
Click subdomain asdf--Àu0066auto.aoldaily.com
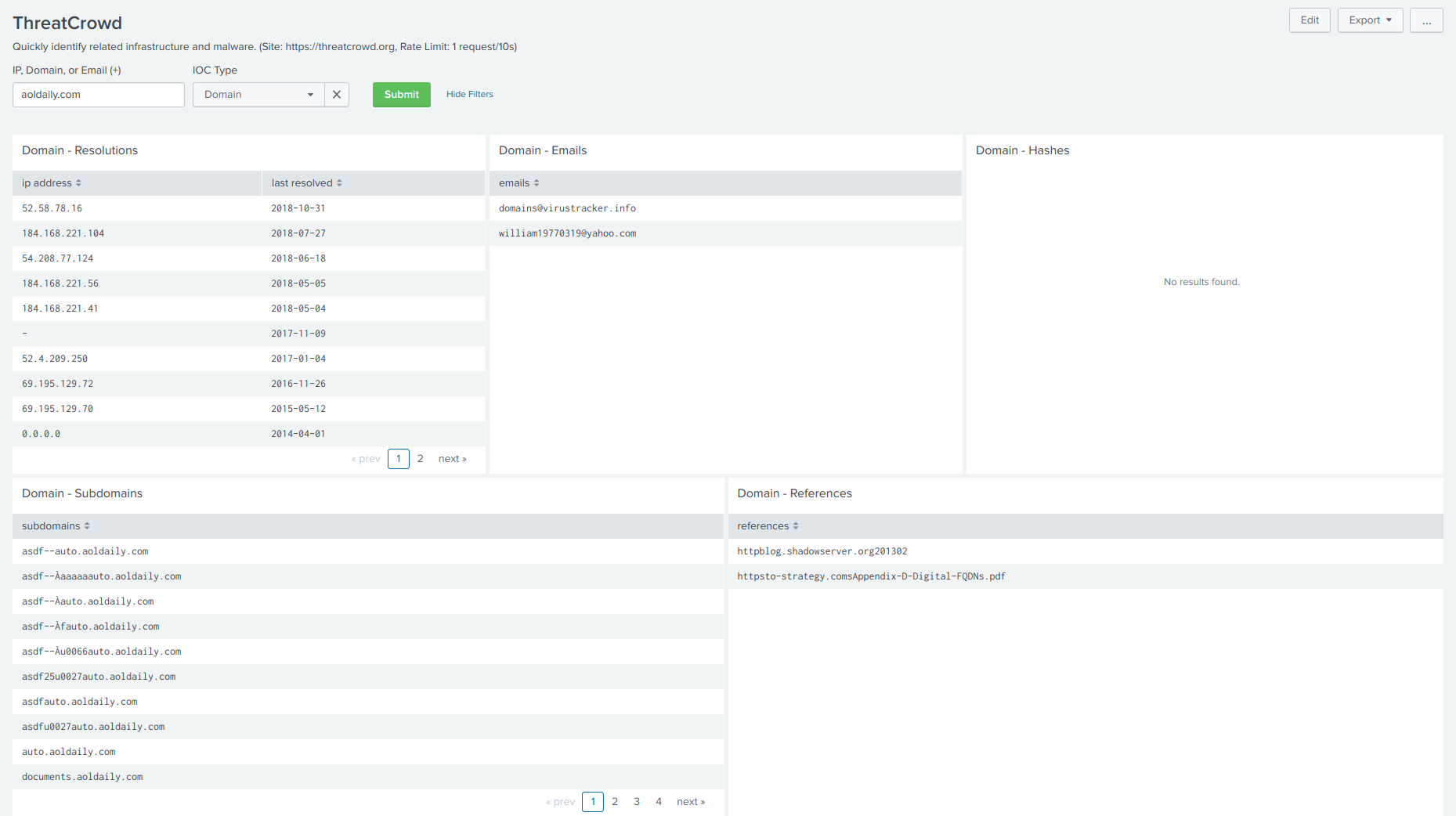(101, 652)
